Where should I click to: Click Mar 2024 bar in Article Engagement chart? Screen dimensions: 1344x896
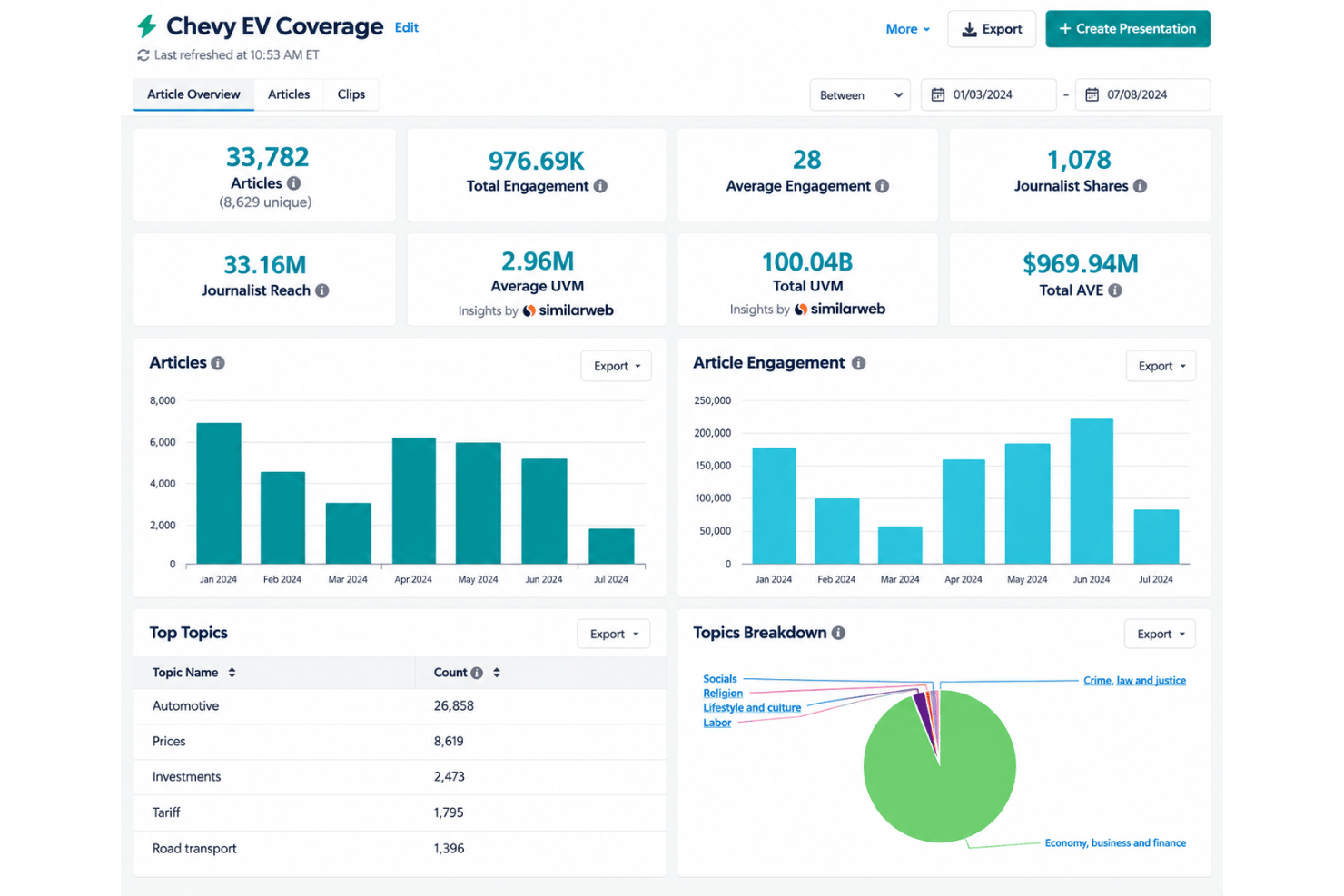900,545
